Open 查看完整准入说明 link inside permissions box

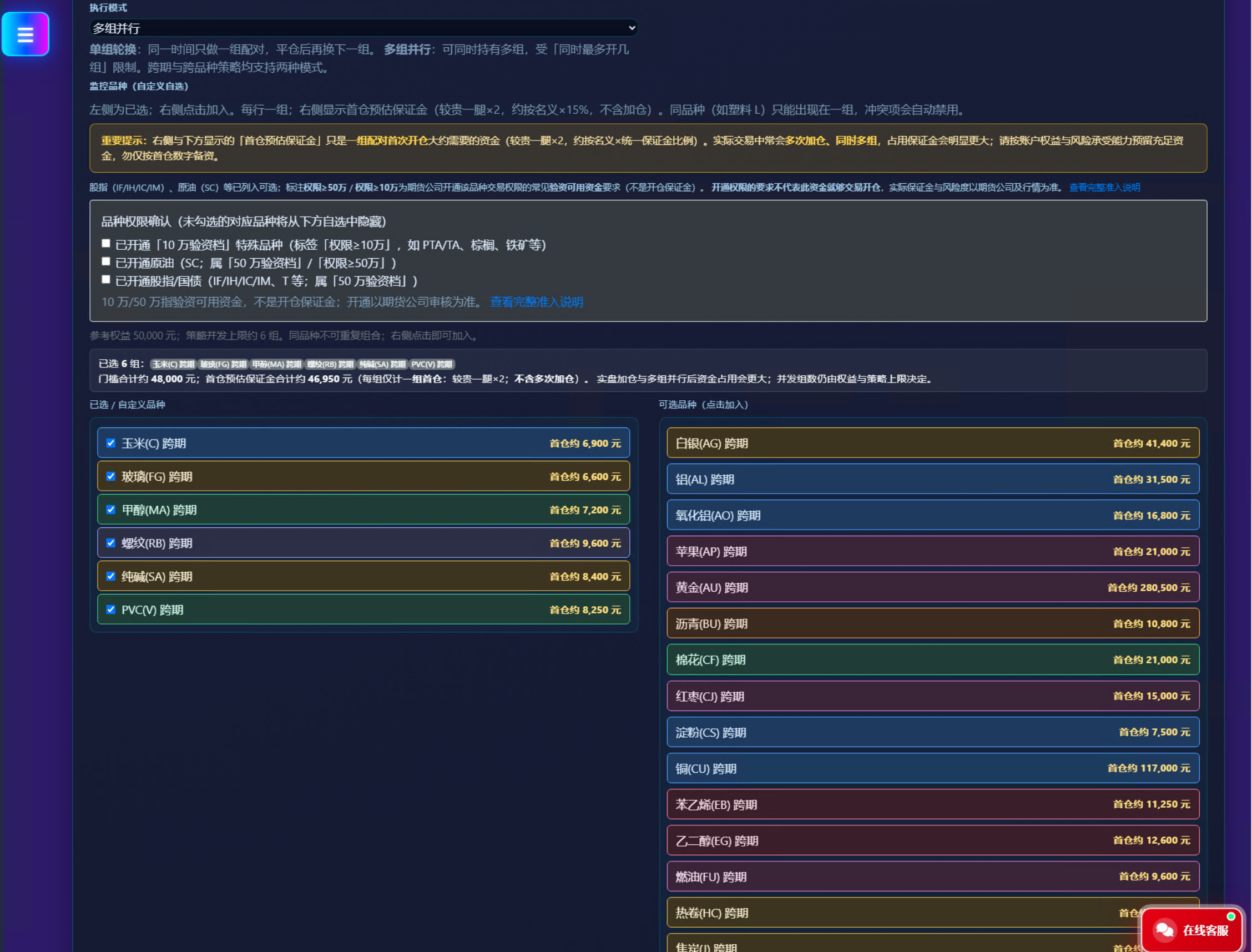click(x=537, y=302)
